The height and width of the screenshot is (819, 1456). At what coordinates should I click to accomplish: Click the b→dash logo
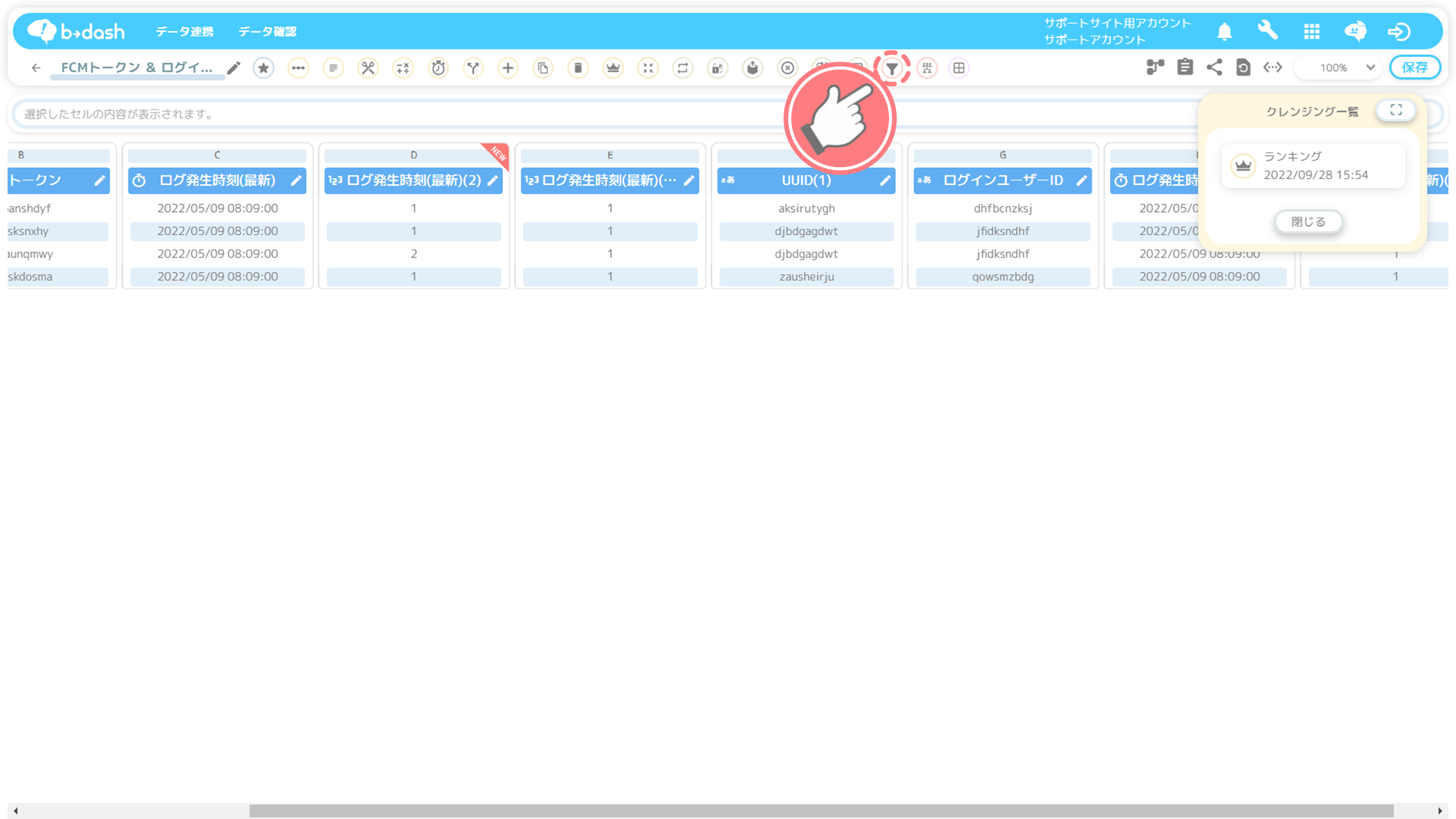click(75, 31)
